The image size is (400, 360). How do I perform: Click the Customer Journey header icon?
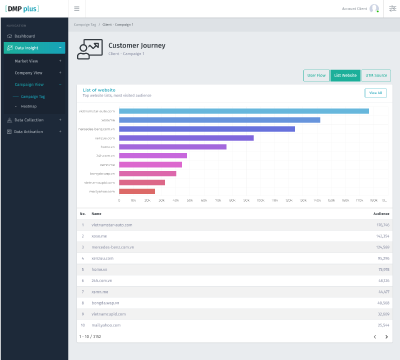click(90, 49)
